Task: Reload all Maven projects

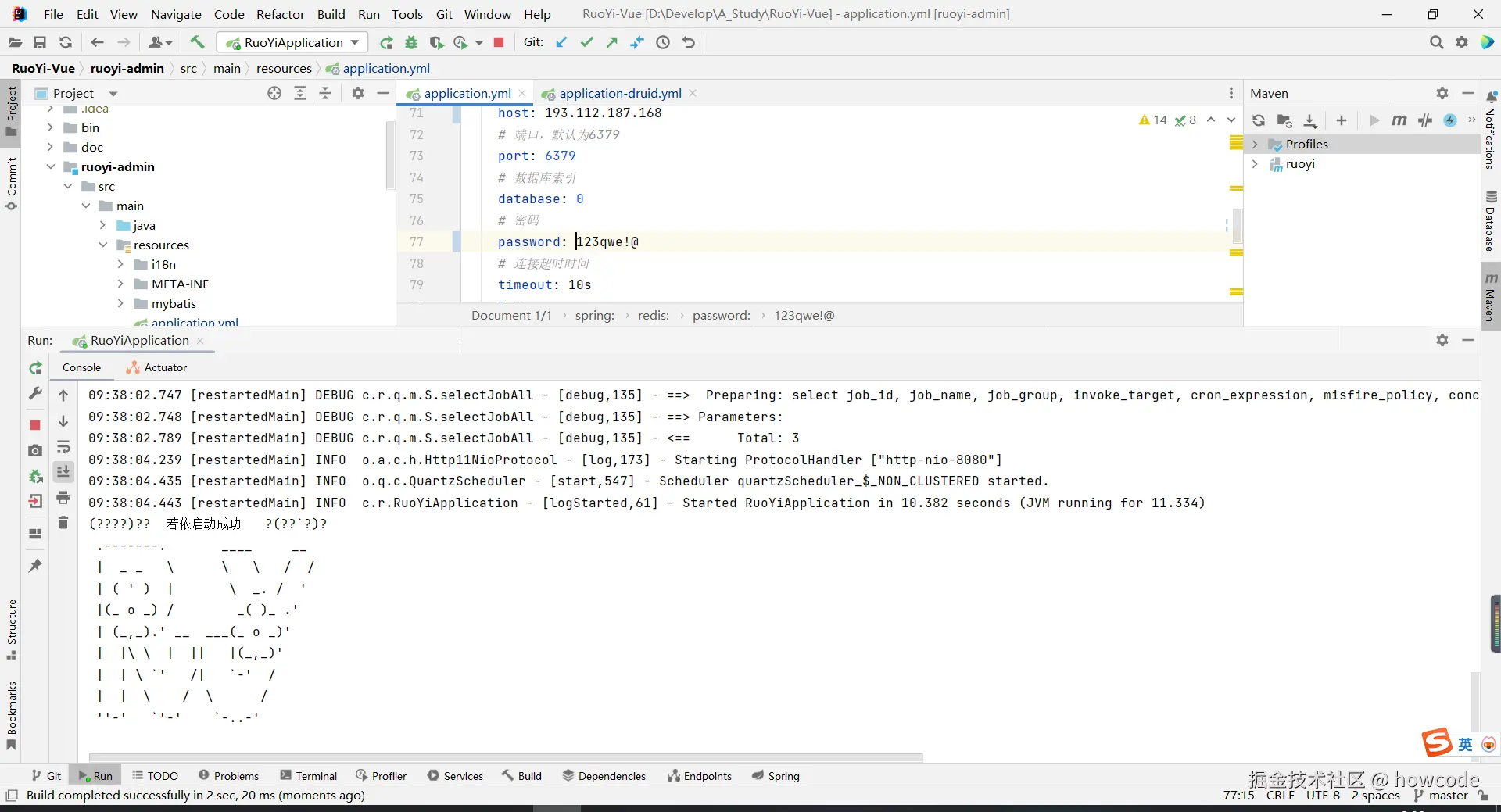Action: pyautogui.click(x=1259, y=120)
